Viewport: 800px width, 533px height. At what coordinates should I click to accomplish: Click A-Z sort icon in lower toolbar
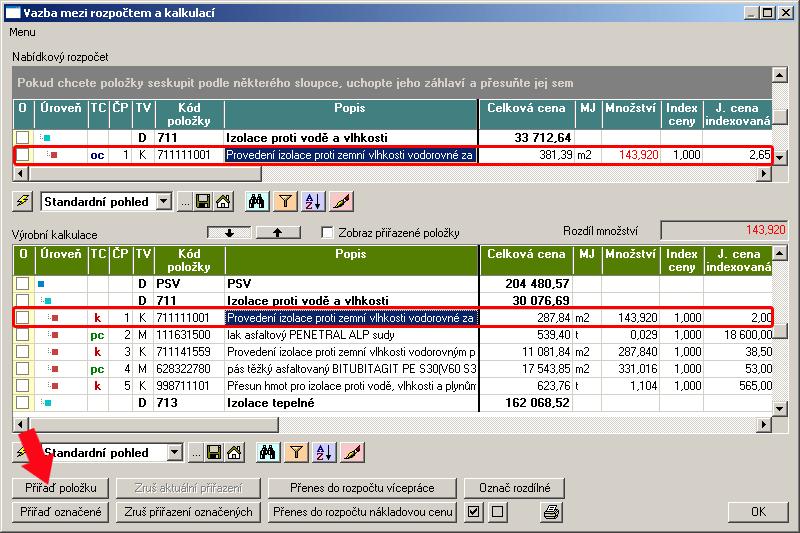coord(324,452)
